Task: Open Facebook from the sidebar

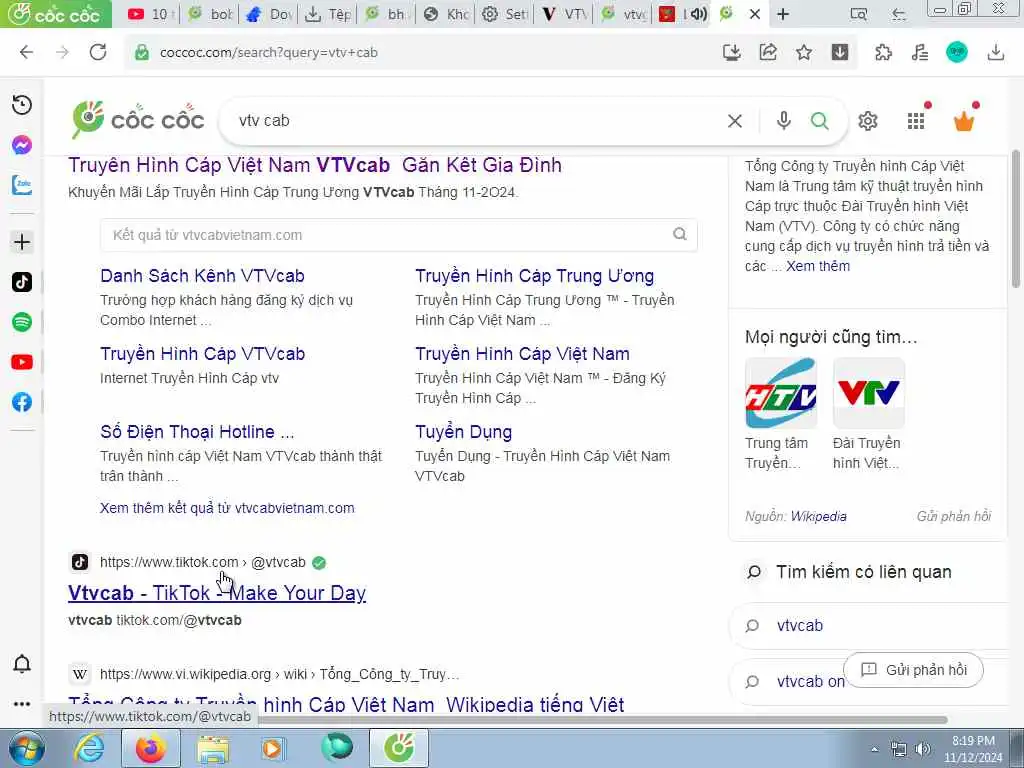Action: coord(22,402)
